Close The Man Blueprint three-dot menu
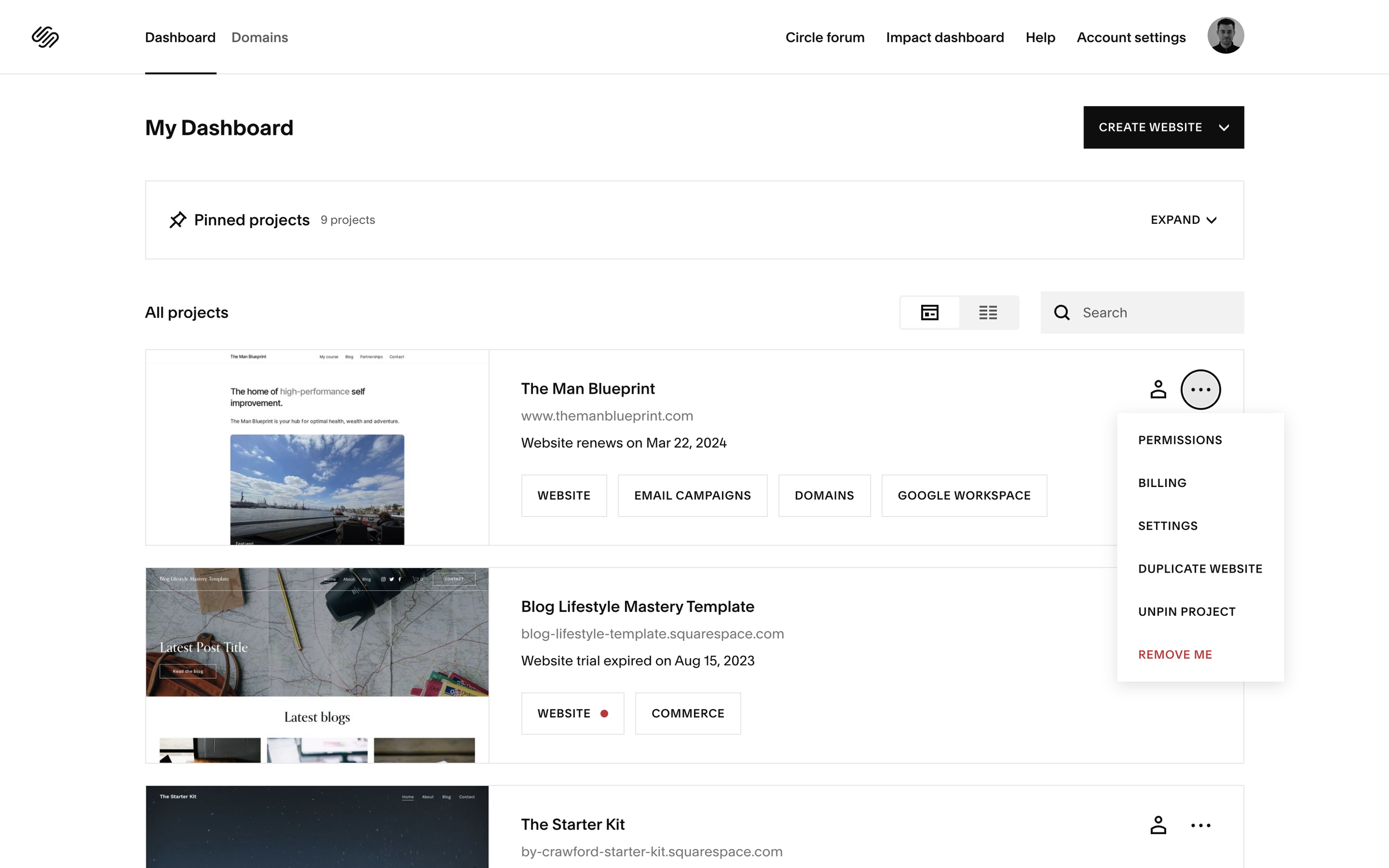The width and height of the screenshot is (1389, 868). click(1200, 389)
